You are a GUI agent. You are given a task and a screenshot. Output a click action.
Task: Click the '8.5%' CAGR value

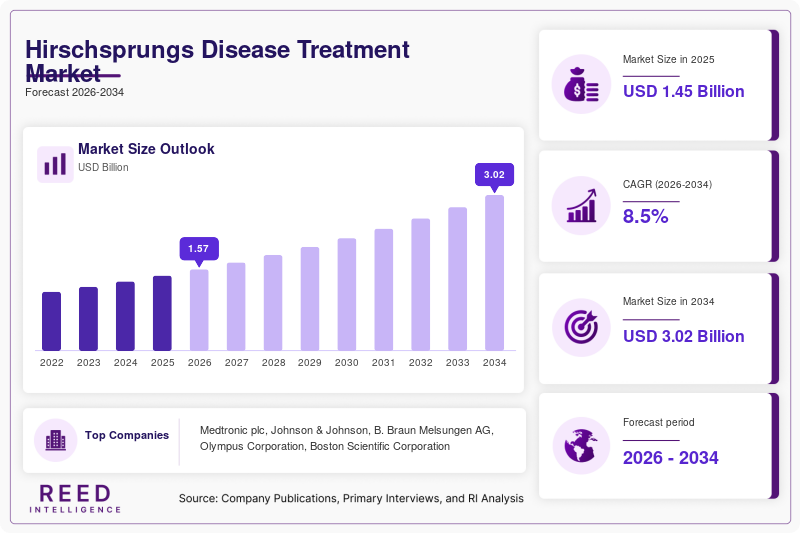pyautogui.click(x=645, y=216)
